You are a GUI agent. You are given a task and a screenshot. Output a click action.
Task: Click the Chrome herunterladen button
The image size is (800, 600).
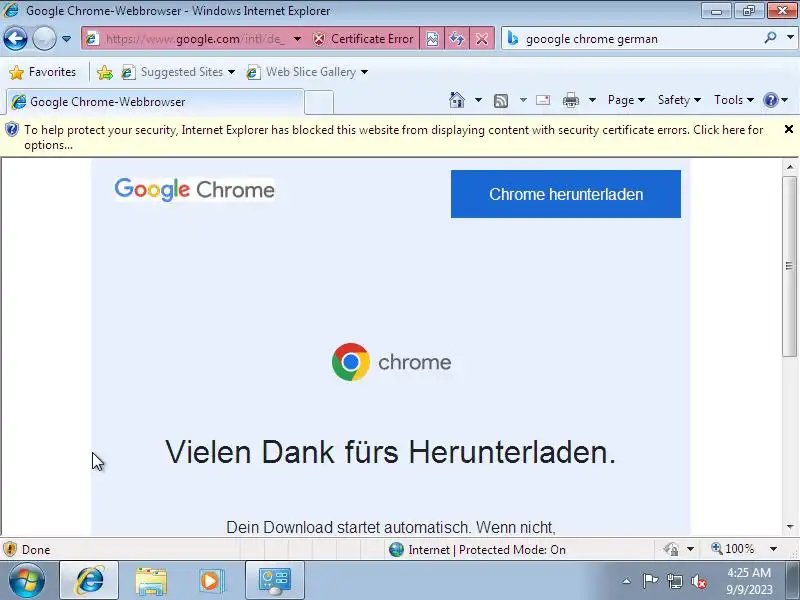point(565,194)
